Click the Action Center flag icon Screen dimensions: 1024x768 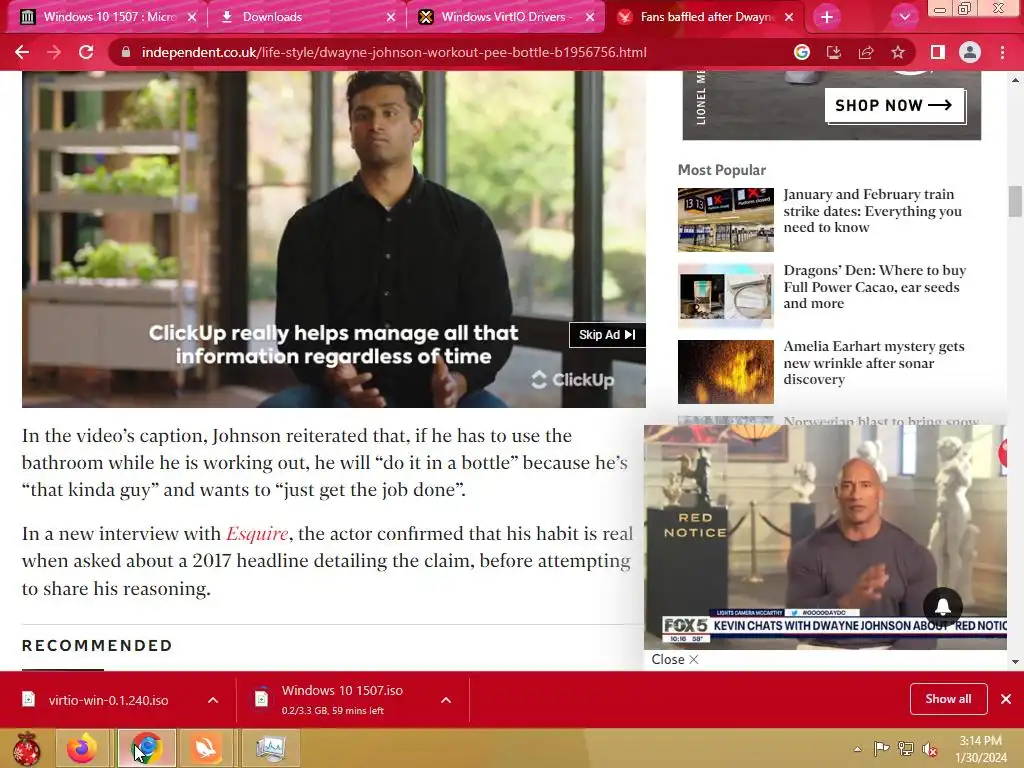click(881, 749)
